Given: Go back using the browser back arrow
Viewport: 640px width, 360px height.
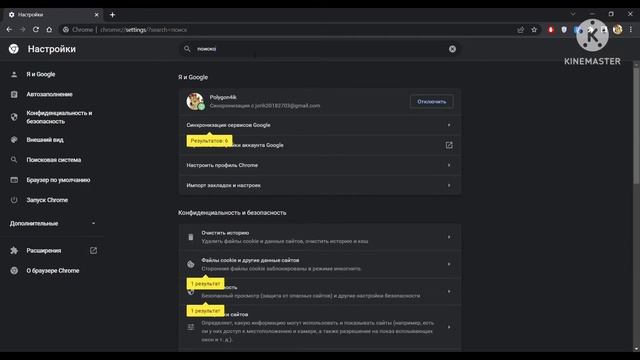Looking at the screenshot, I should pyautogui.click(x=9, y=30).
